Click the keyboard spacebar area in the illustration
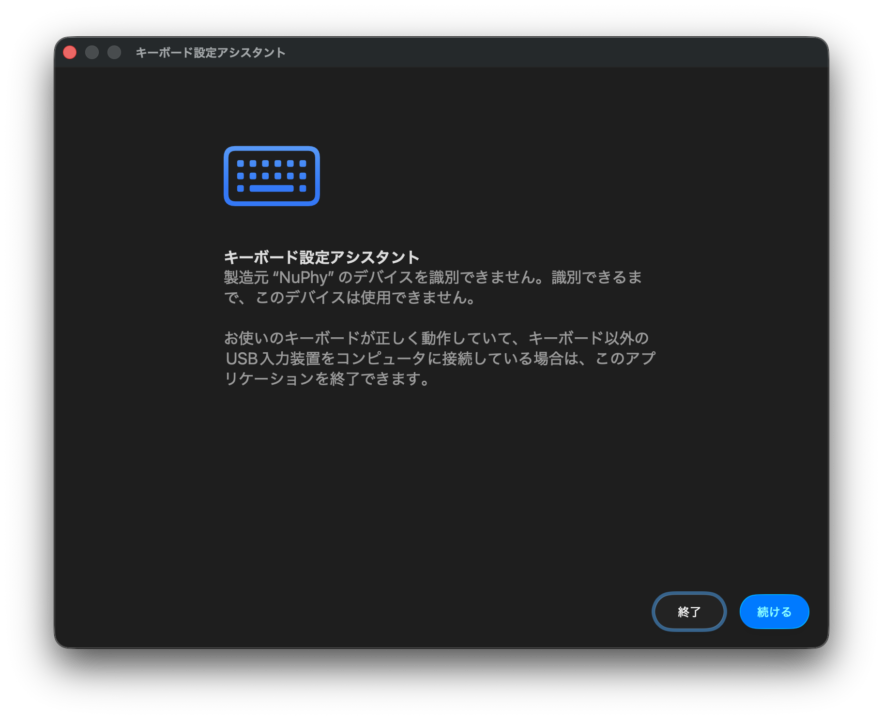This screenshot has width=883, height=720. 271,189
